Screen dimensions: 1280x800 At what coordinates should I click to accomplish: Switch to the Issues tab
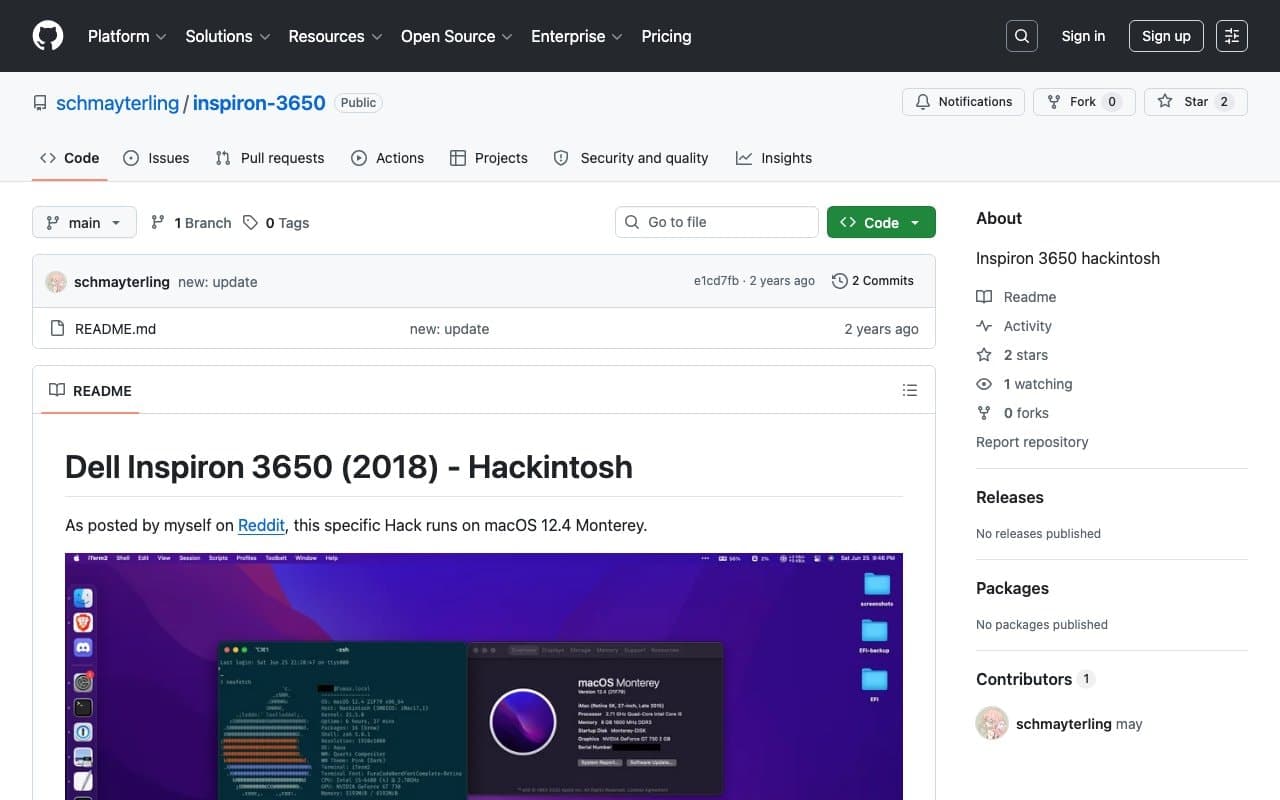pyautogui.click(x=156, y=158)
